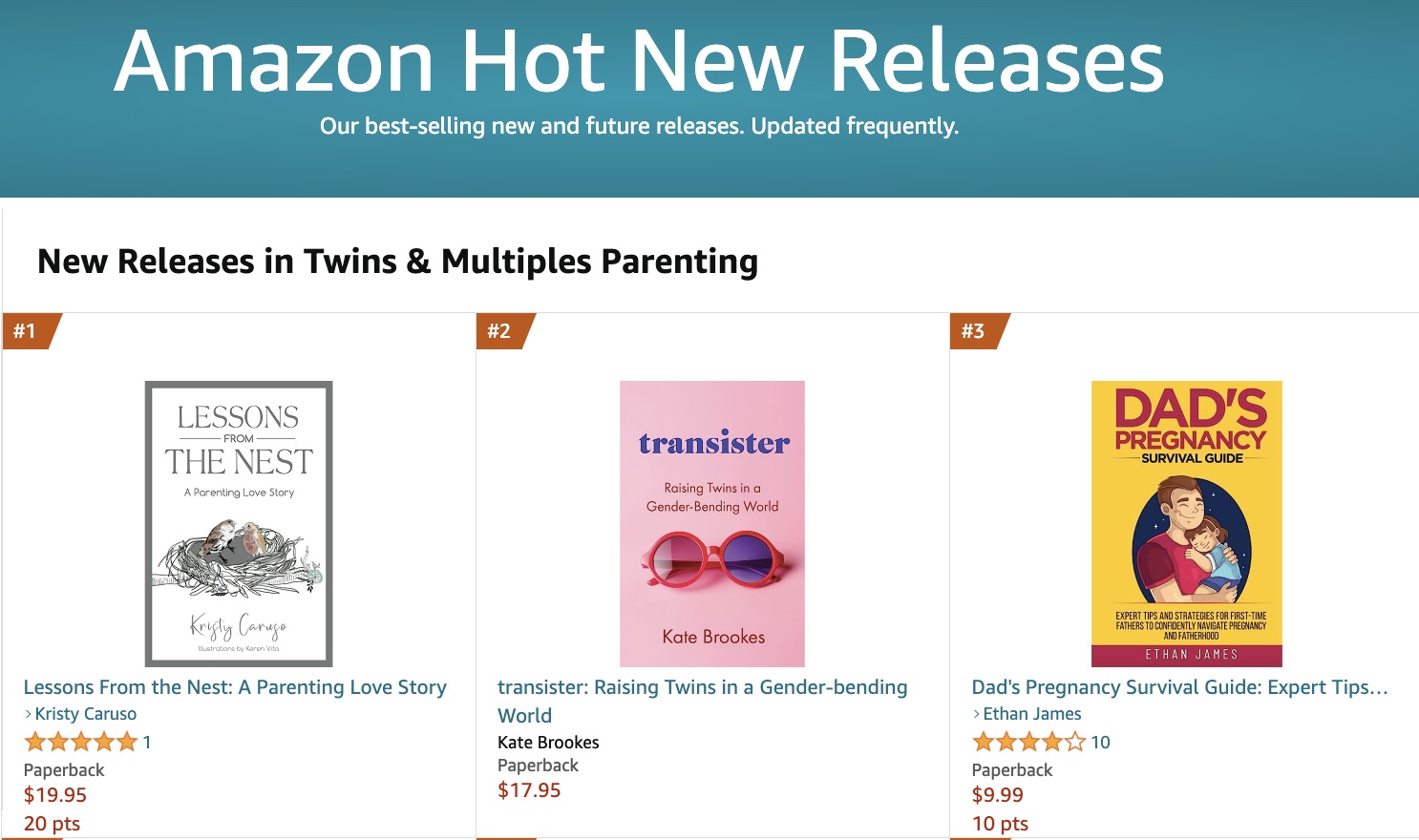Select the $9.99 paperback price

998,795
